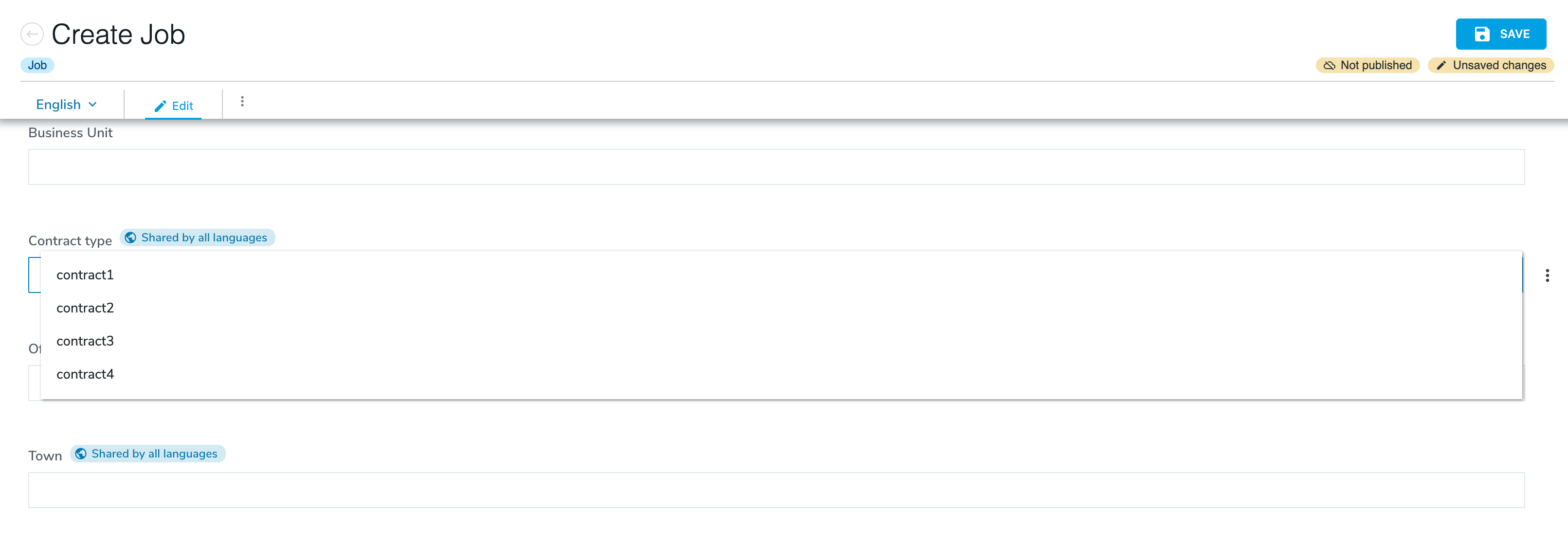Select contract1 from the dropdown
Screen dimensions: 1568x549
[85, 274]
